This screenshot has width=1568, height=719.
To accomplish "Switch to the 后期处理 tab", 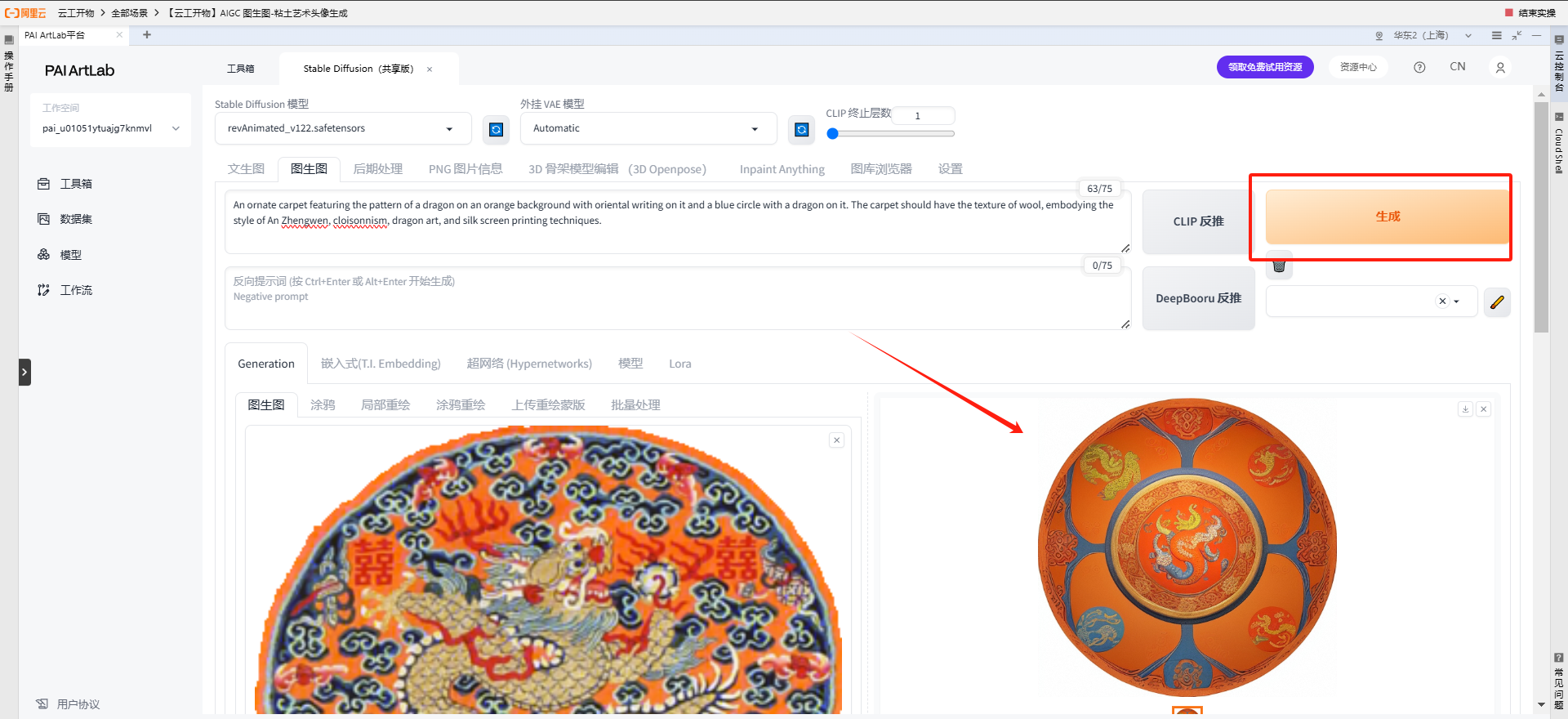I will point(378,169).
